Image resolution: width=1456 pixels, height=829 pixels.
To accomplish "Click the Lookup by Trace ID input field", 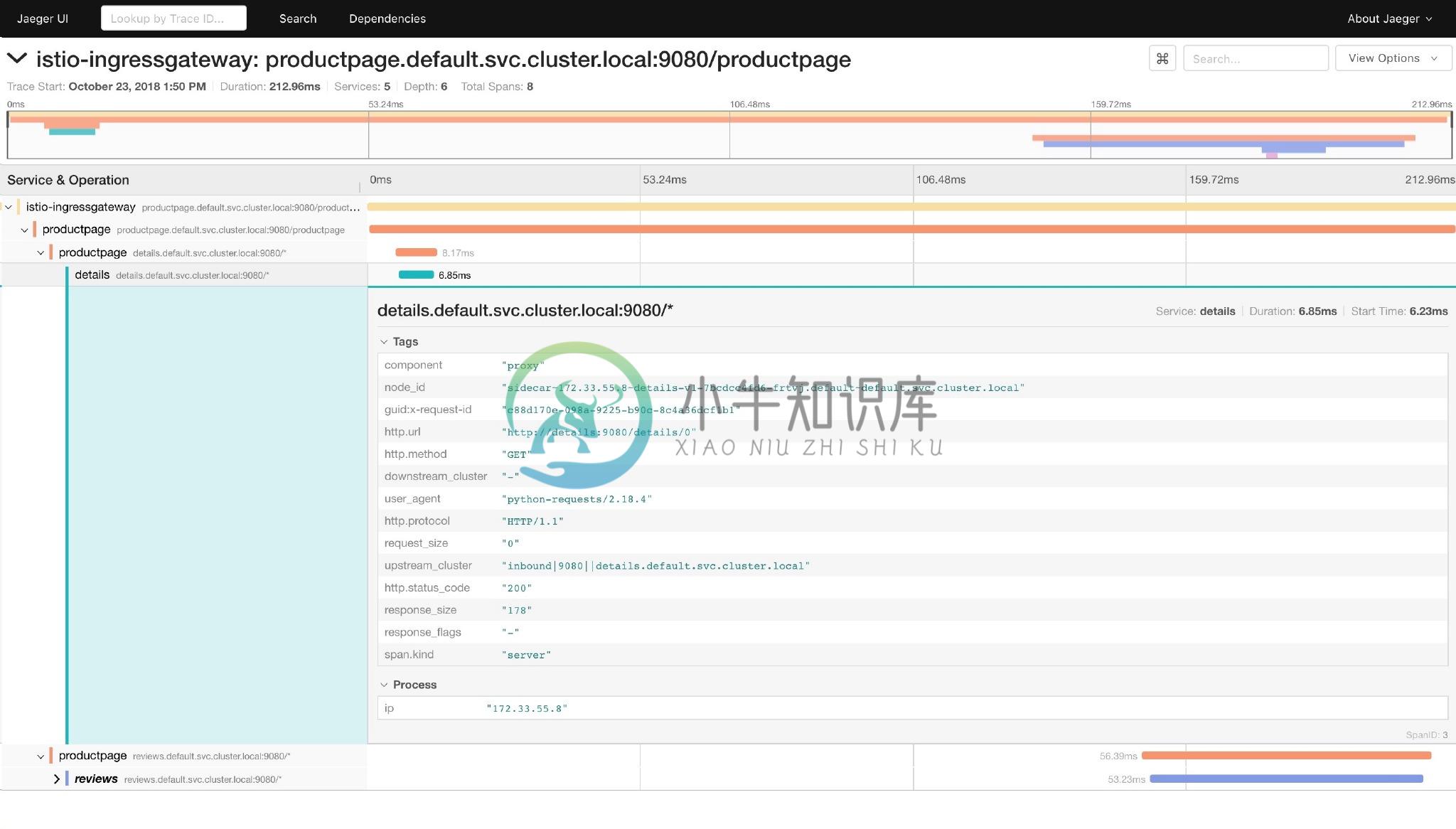I will (173, 18).
